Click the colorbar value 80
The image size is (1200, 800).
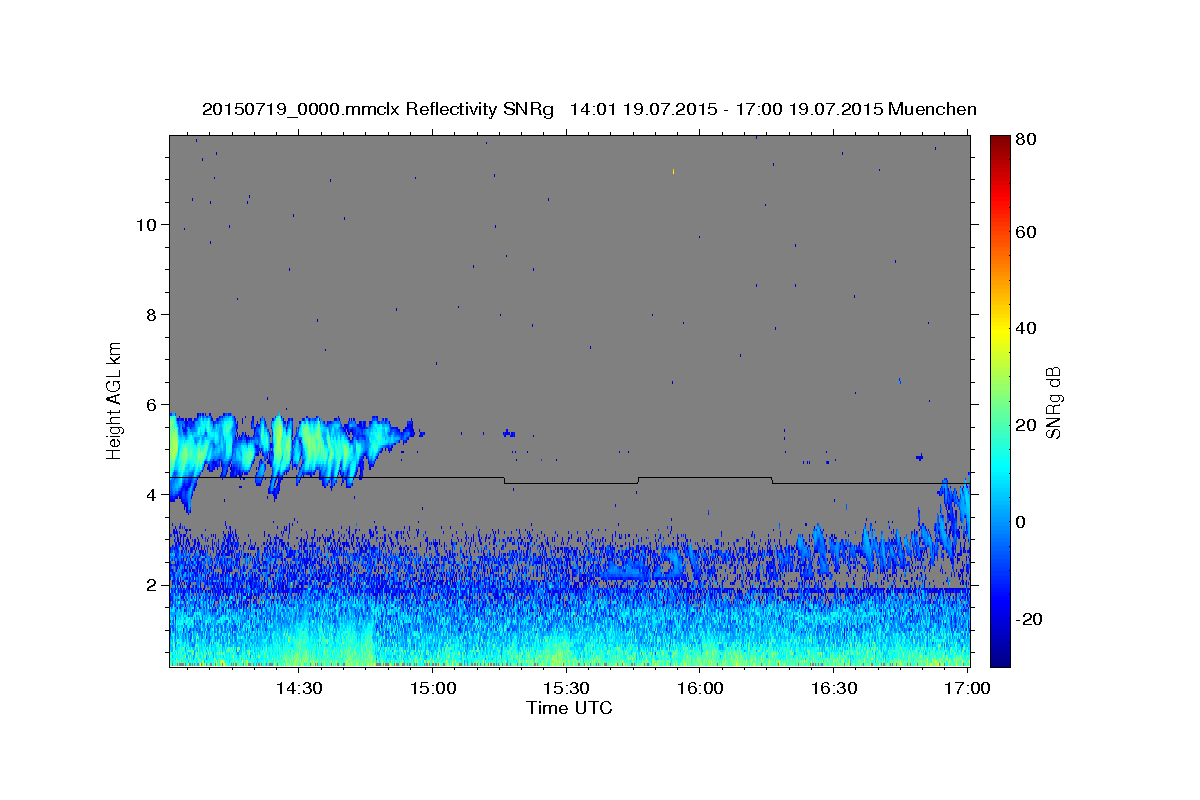[1028, 141]
